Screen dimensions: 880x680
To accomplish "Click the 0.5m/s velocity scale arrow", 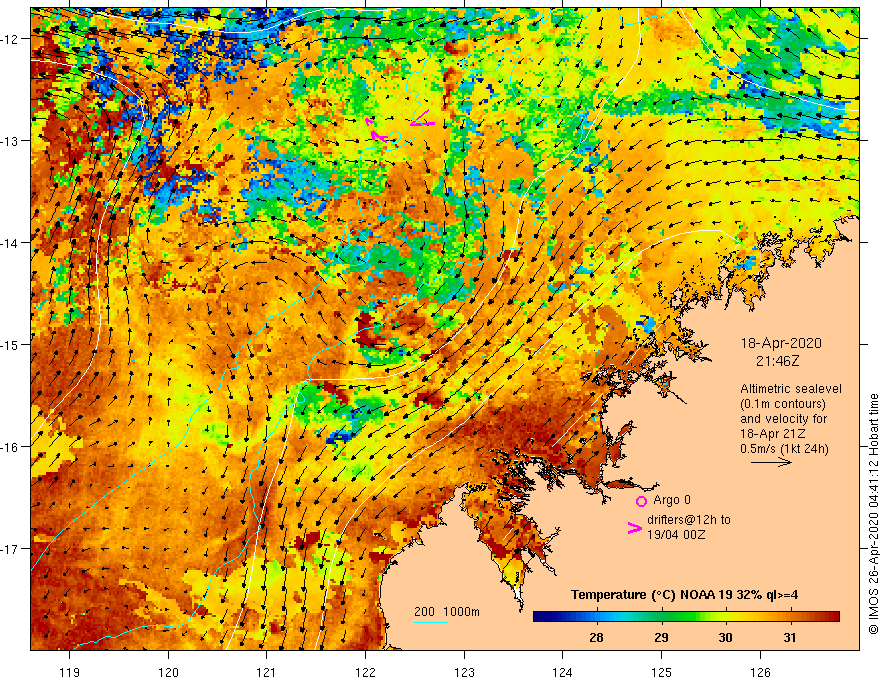I will [771, 462].
